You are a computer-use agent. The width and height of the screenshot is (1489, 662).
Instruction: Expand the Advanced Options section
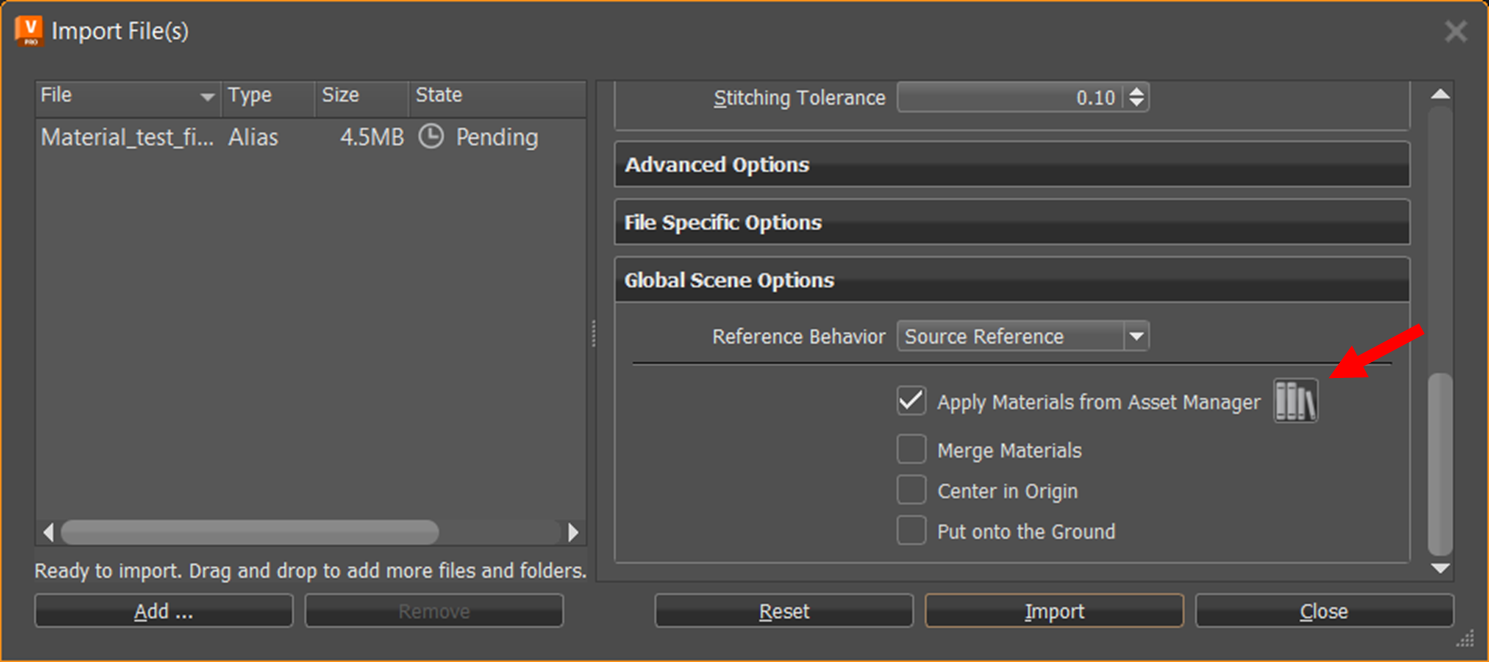pyautogui.click(x=1010, y=164)
